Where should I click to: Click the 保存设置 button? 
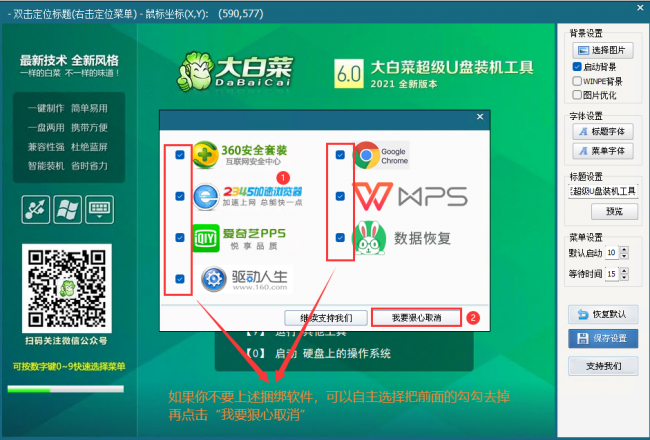tap(603, 338)
